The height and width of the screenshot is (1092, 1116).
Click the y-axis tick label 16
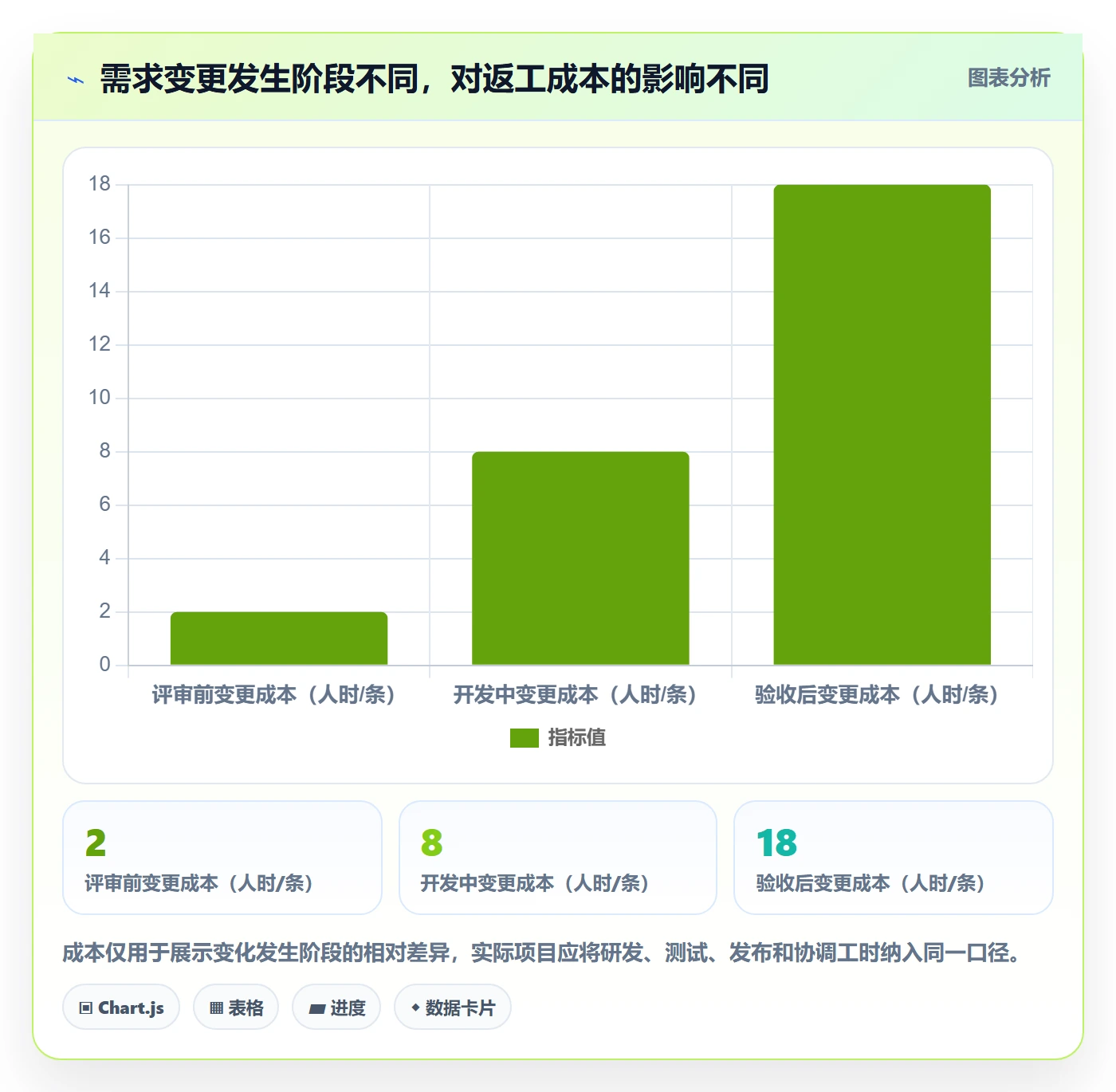tap(100, 237)
